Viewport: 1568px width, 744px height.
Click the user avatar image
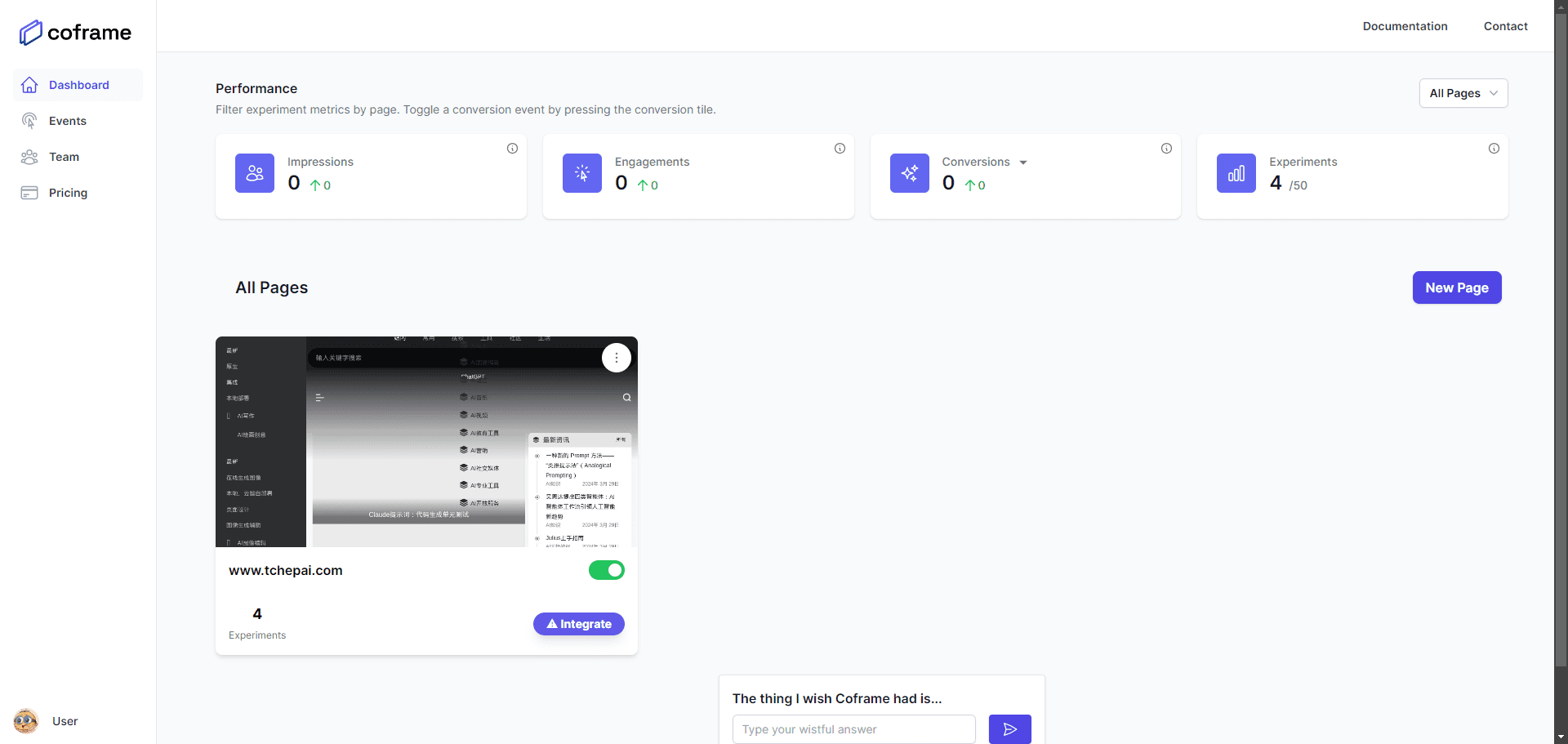coord(26,721)
